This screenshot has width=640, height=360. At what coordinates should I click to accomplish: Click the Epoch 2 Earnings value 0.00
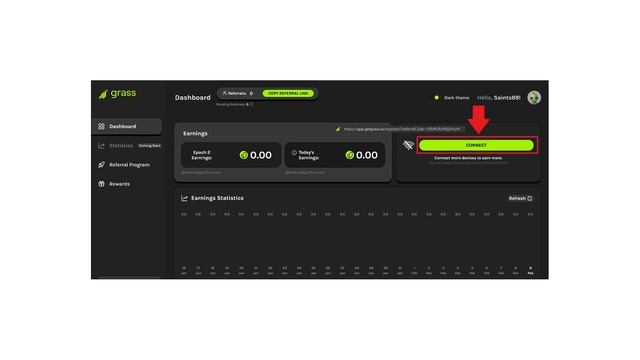(x=261, y=155)
